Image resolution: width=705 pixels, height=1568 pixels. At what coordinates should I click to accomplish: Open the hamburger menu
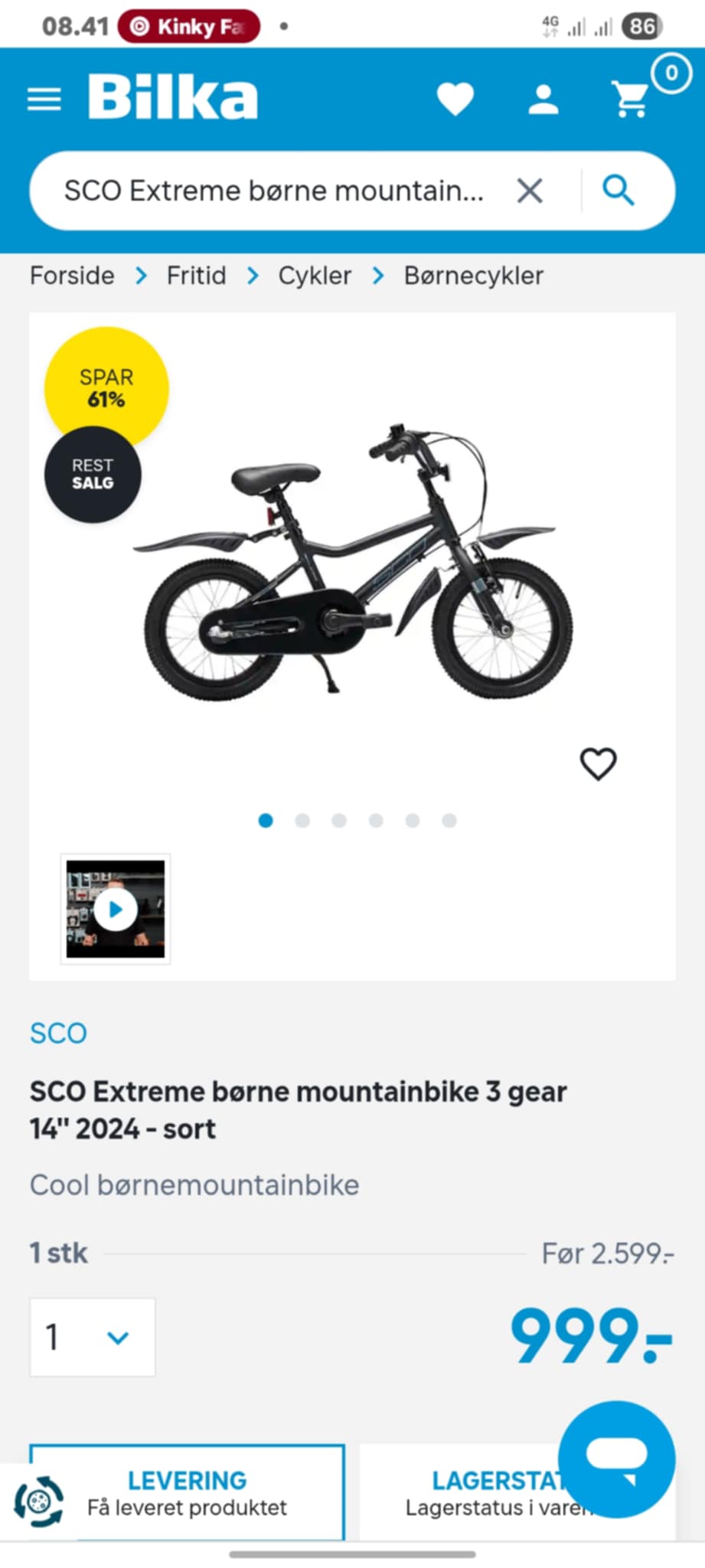[44, 99]
